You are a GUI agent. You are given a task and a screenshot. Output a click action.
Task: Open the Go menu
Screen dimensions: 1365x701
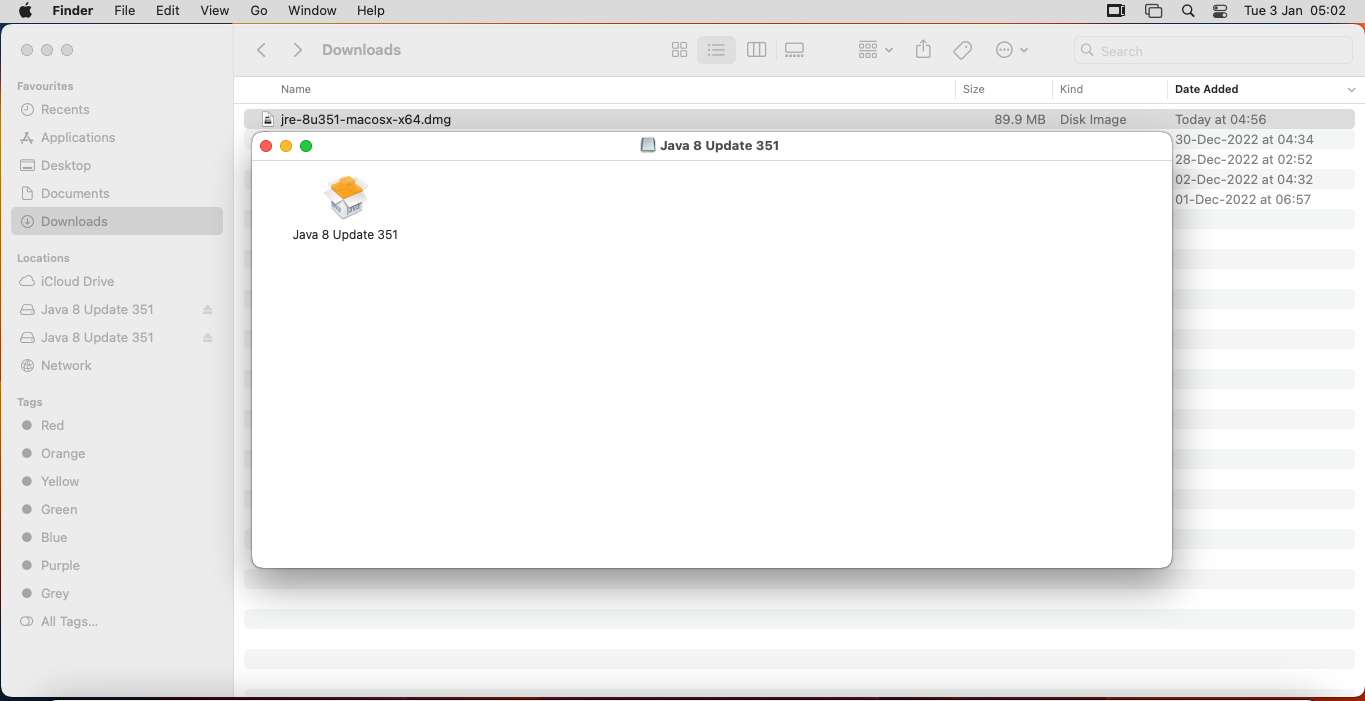tap(259, 11)
